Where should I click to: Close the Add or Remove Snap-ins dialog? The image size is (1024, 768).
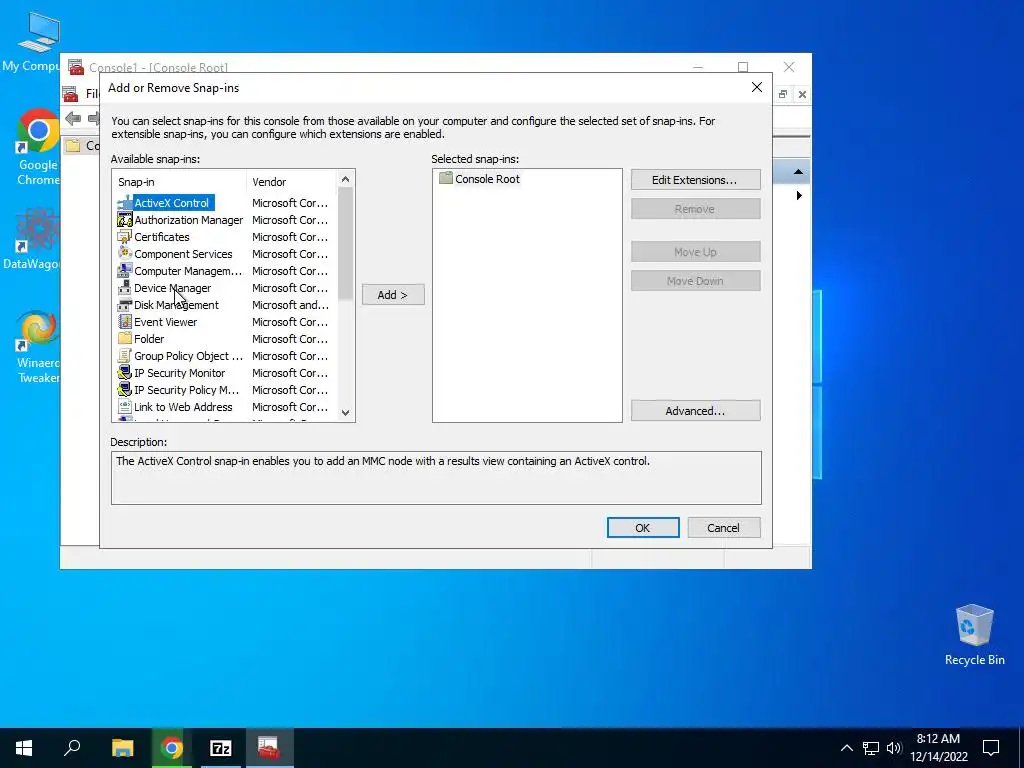[x=756, y=87]
